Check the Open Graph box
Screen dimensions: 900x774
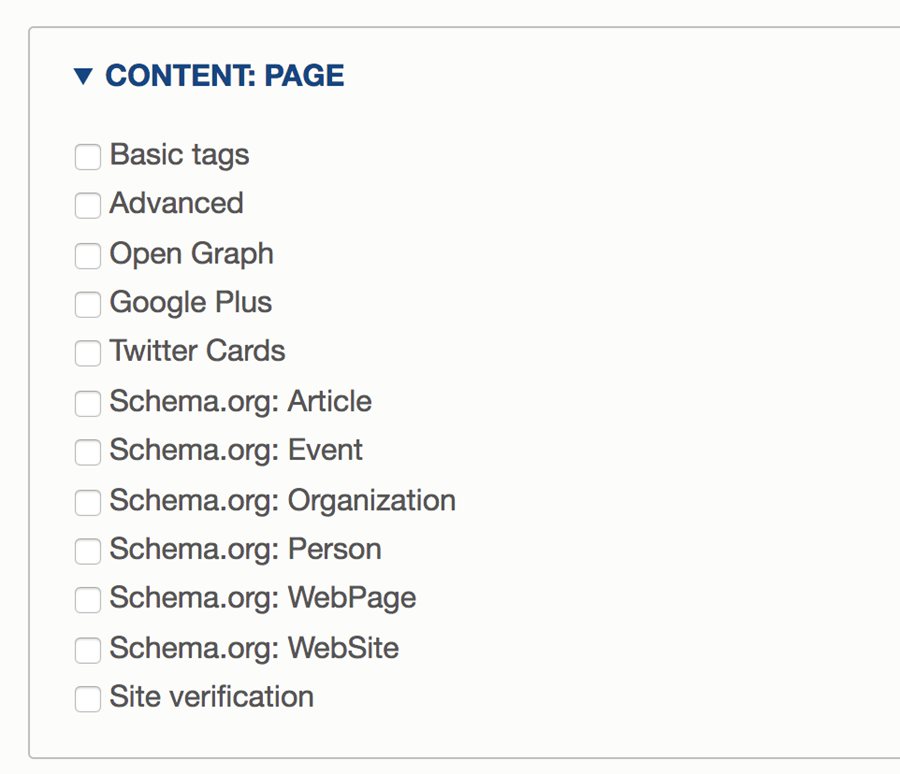pos(88,255)
